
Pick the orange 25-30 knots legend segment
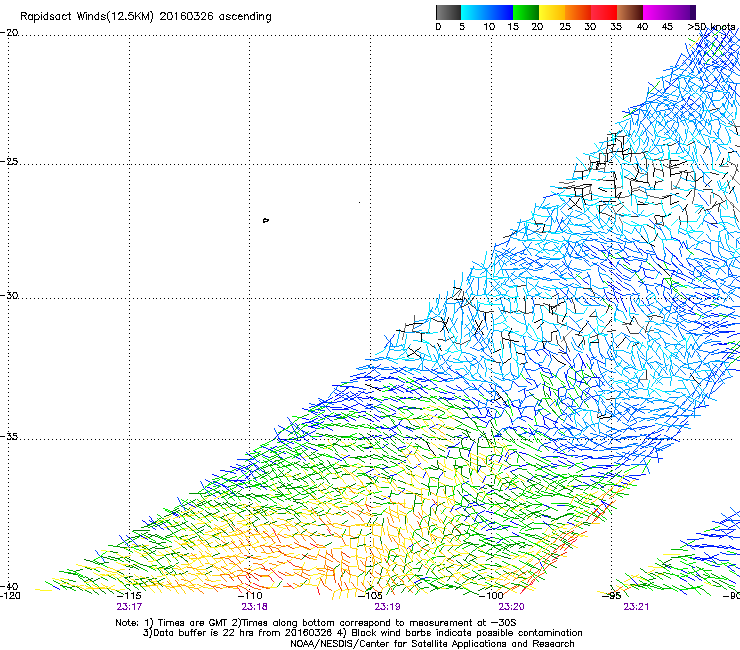578,12
